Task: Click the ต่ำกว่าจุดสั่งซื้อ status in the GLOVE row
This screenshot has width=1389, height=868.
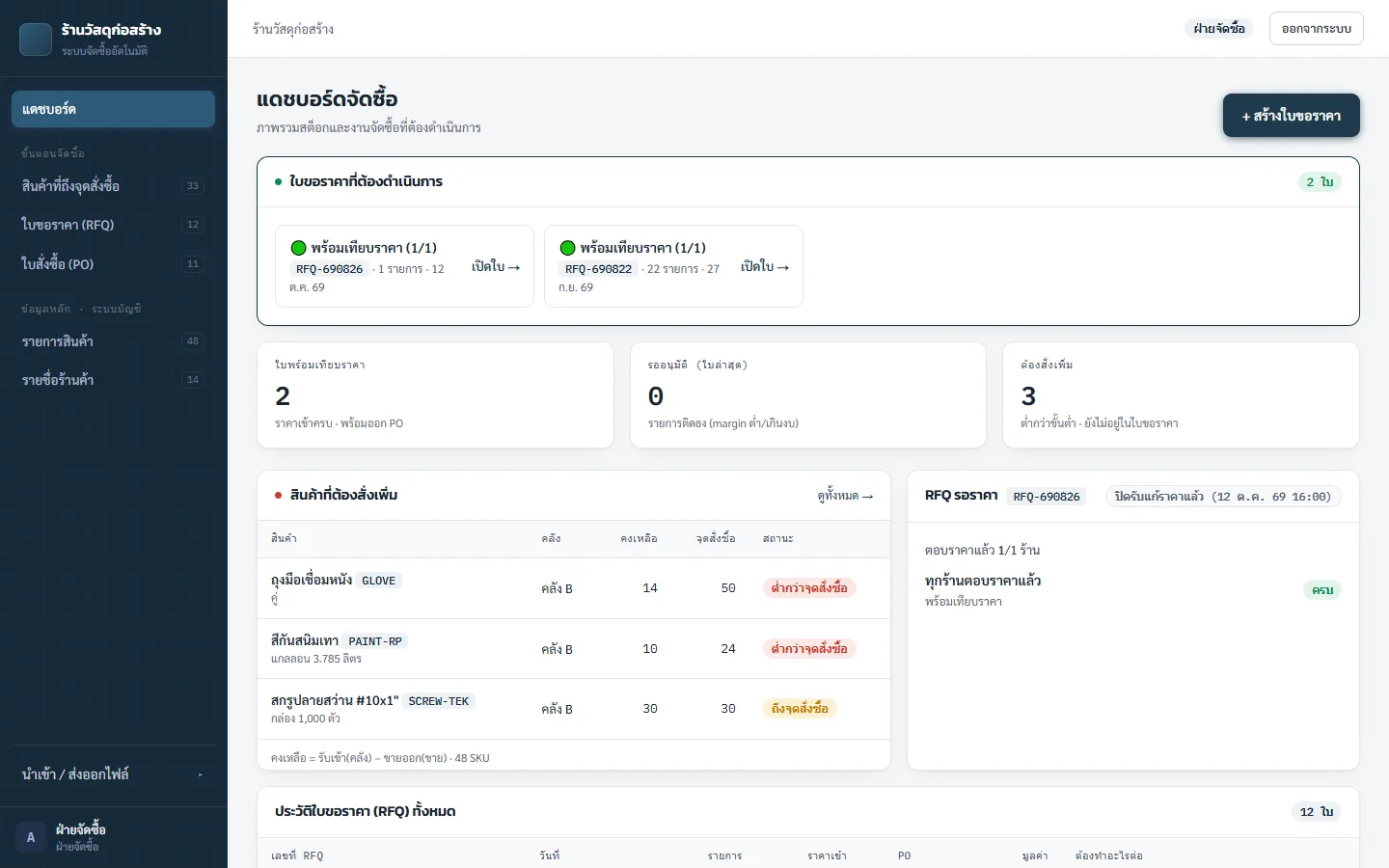Action: click(809, 588)
